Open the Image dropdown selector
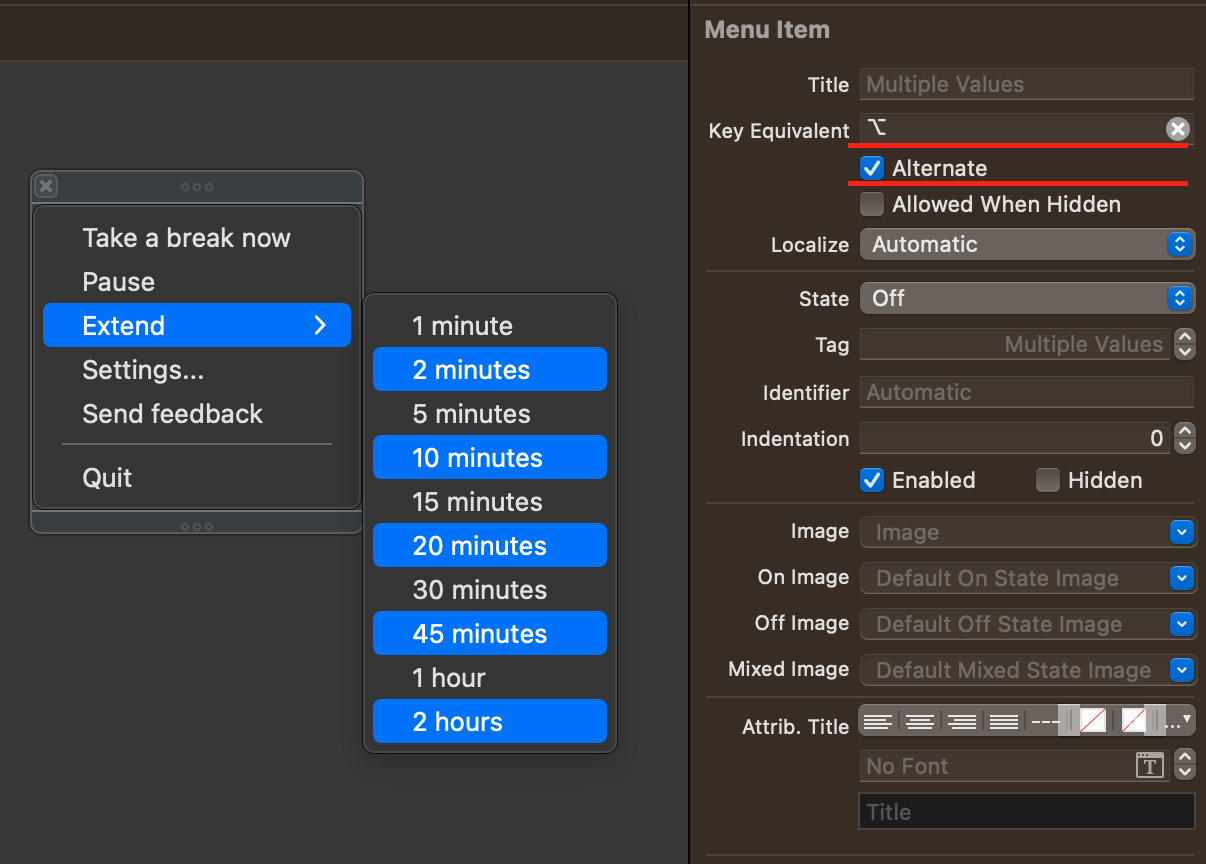 [1183, 532]
